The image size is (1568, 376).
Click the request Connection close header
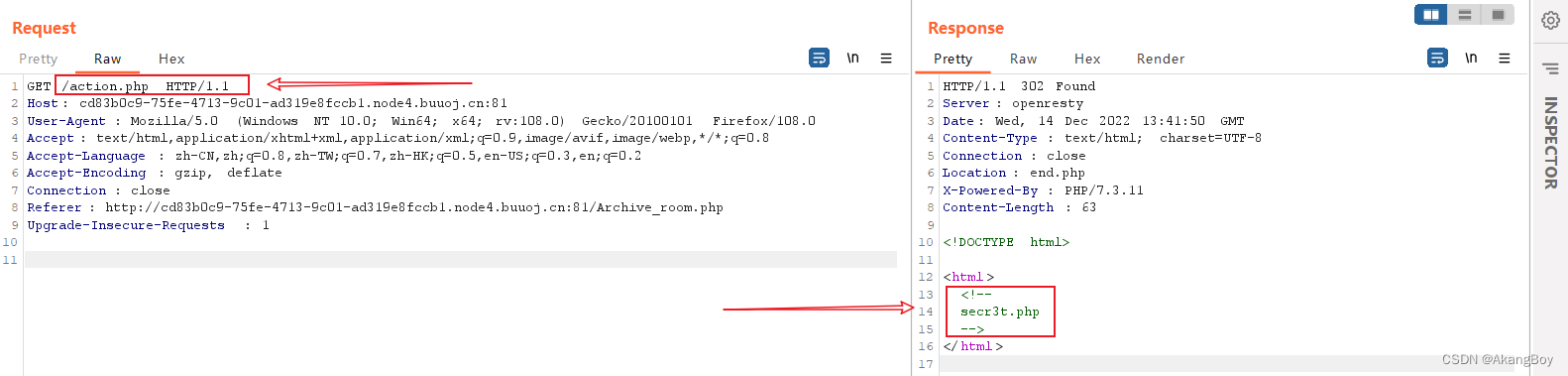[x=98, y=190]
